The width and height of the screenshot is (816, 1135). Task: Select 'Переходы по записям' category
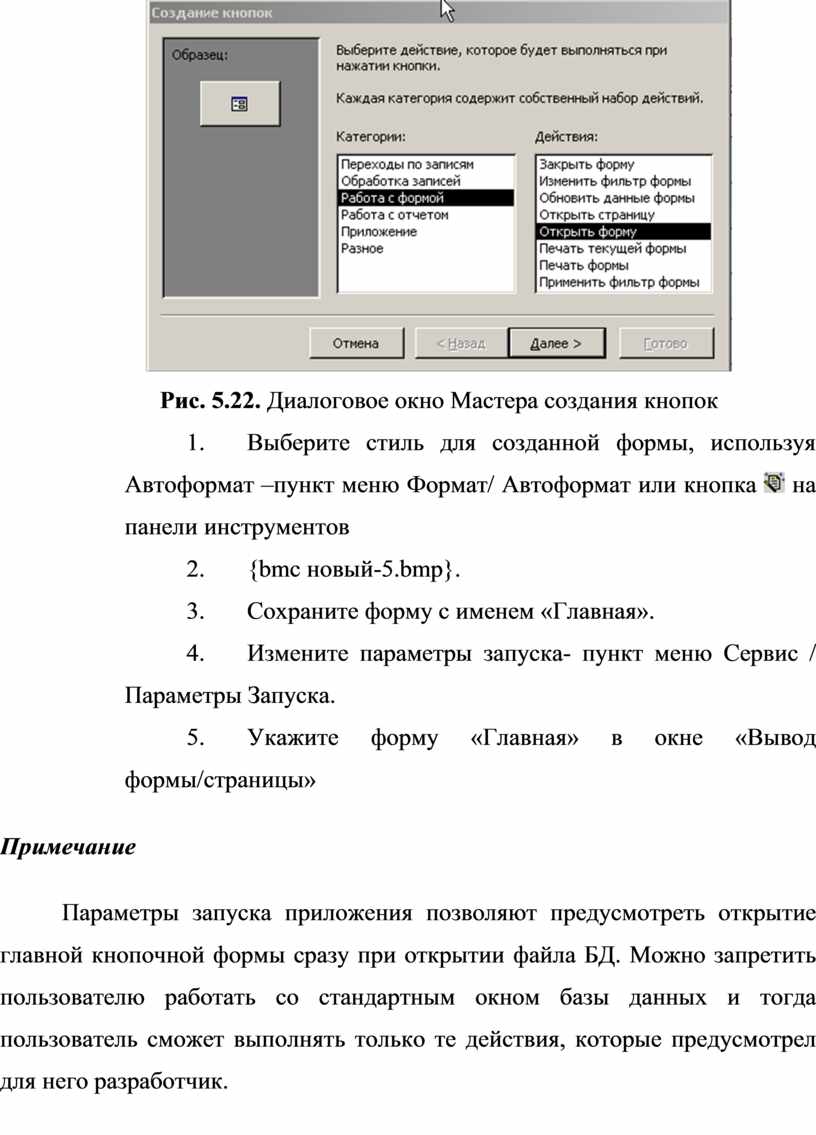pos(407,164)
